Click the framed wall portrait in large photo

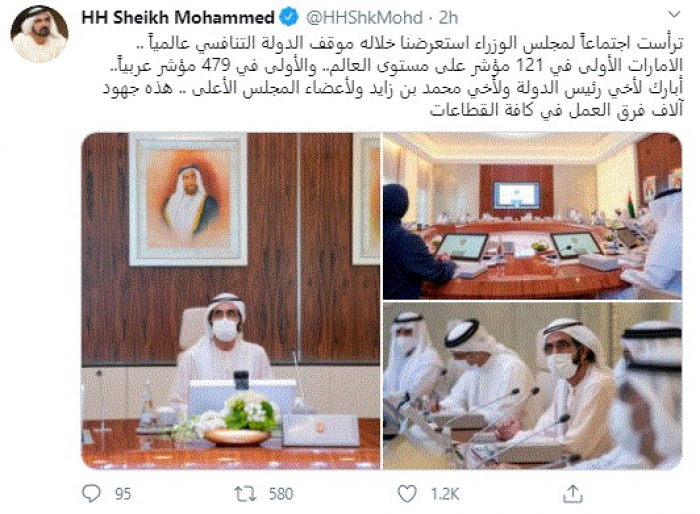tap(188, 199)
